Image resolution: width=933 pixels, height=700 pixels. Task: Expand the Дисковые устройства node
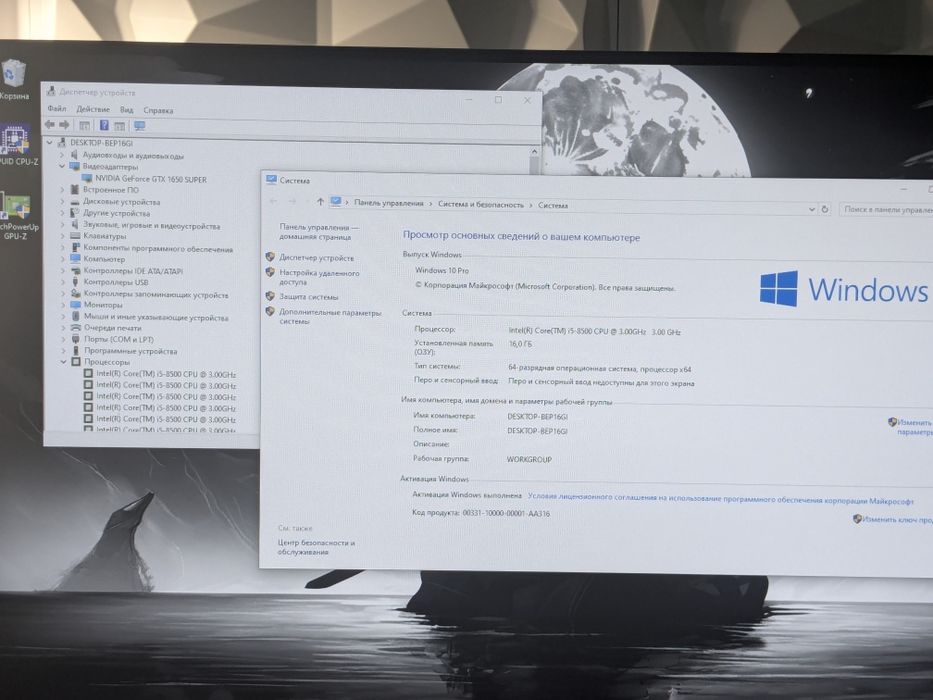(62, 201)
